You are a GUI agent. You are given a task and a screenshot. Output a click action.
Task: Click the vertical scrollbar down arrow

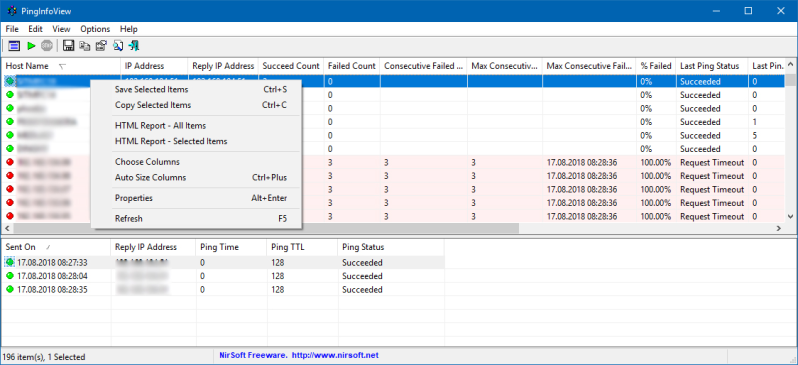(790, 216)
